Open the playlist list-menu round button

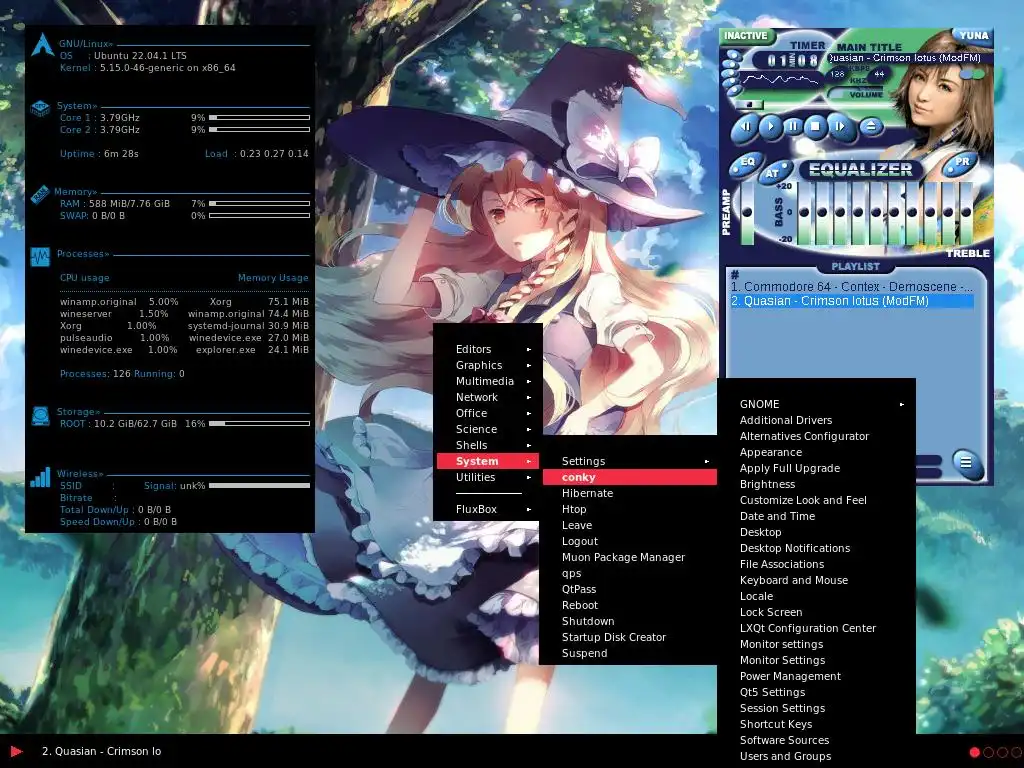966,463
